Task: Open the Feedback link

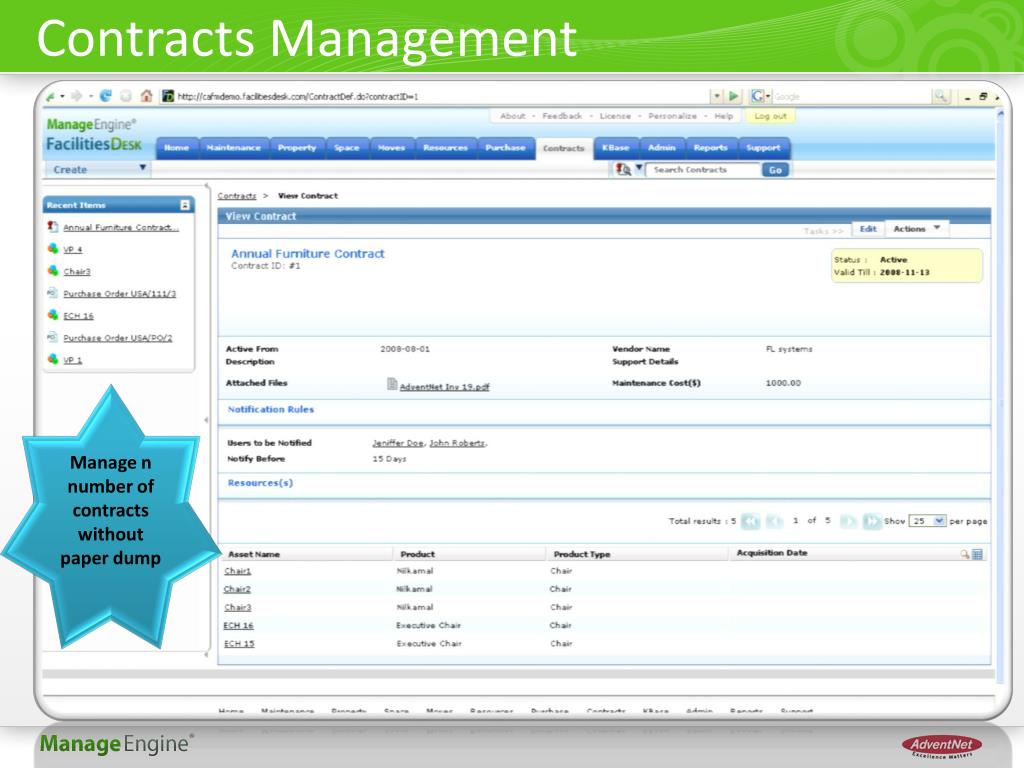Action: (562, 116)
